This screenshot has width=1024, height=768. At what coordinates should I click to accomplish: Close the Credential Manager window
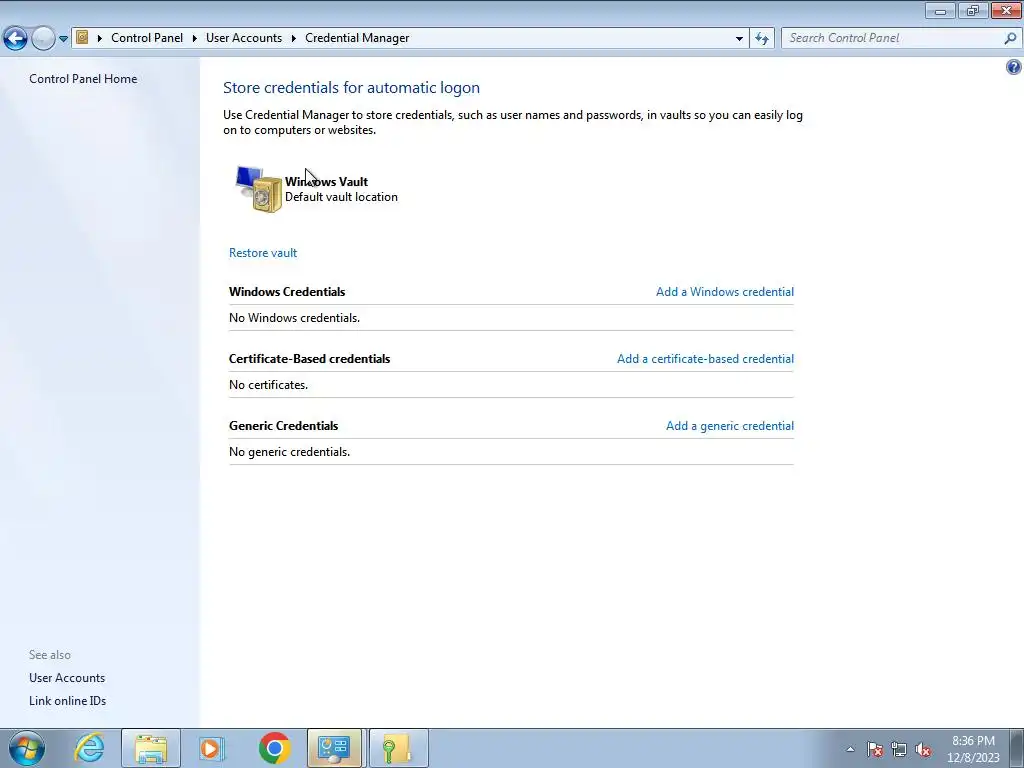[1006, 10]
